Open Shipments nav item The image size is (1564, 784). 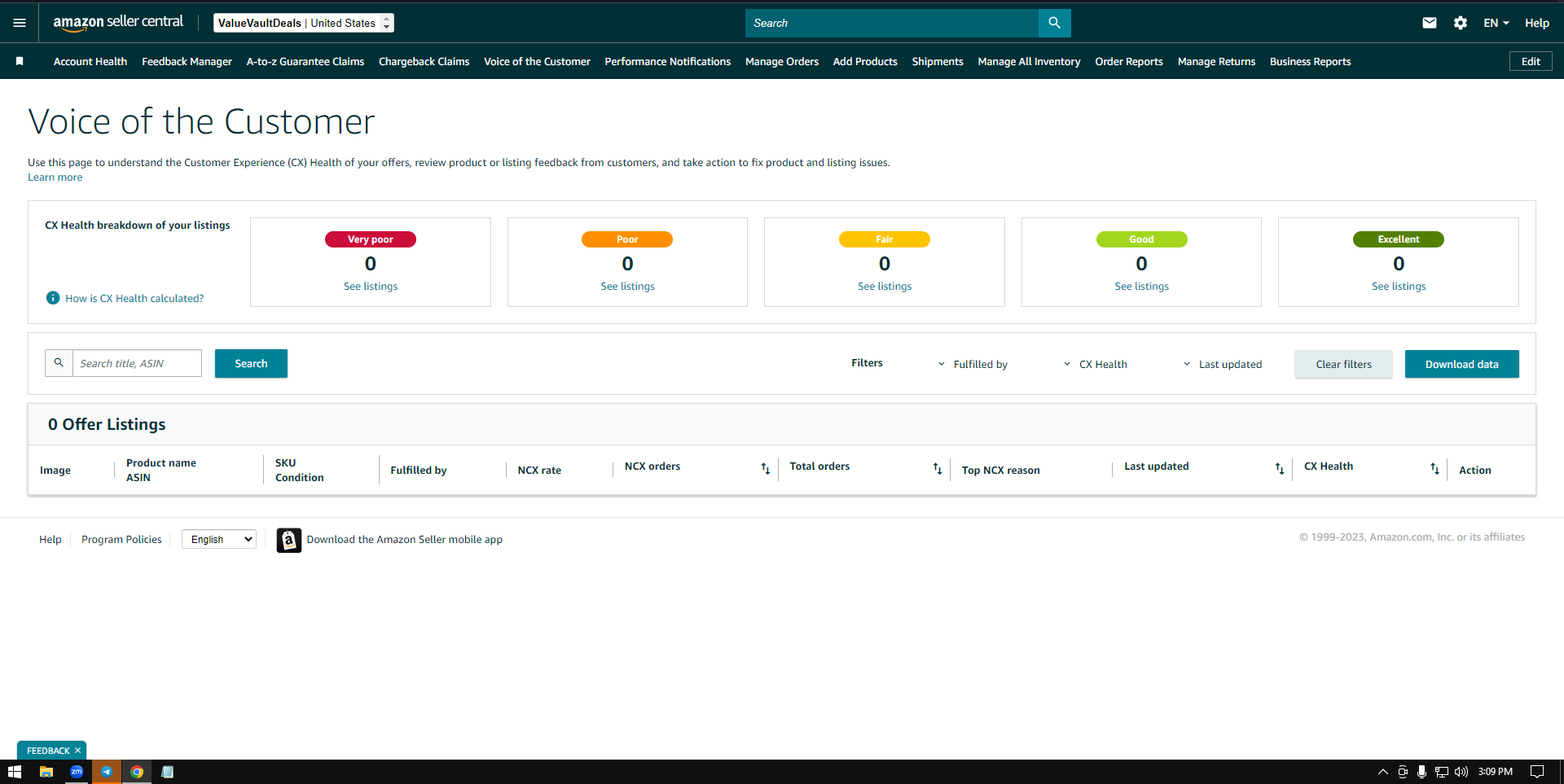click(x=938, y=61)
